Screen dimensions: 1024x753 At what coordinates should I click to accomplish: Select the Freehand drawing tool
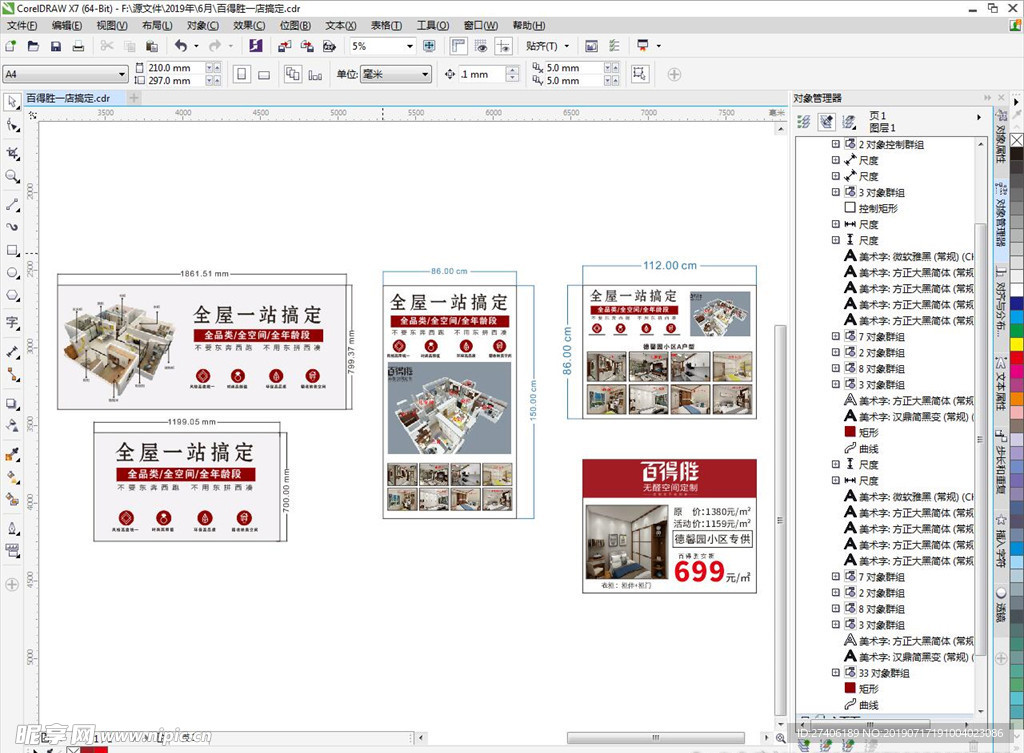(x=12, y=204)
